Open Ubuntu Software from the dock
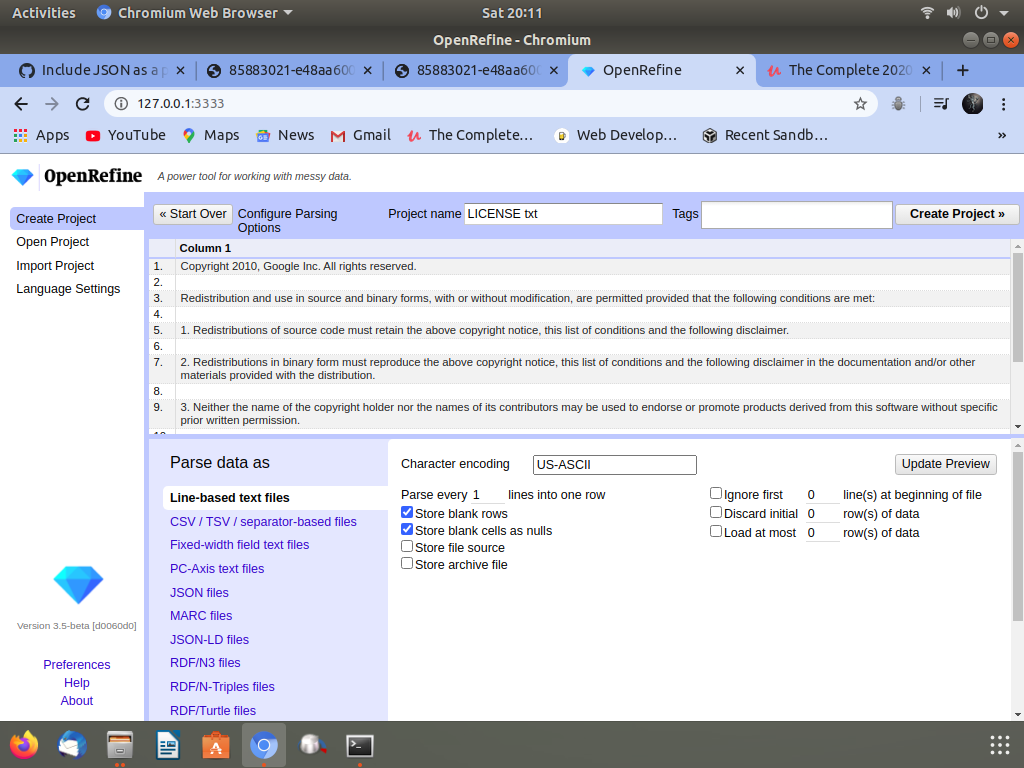The height and width of the screenshot is (768, 1024). 216,745
